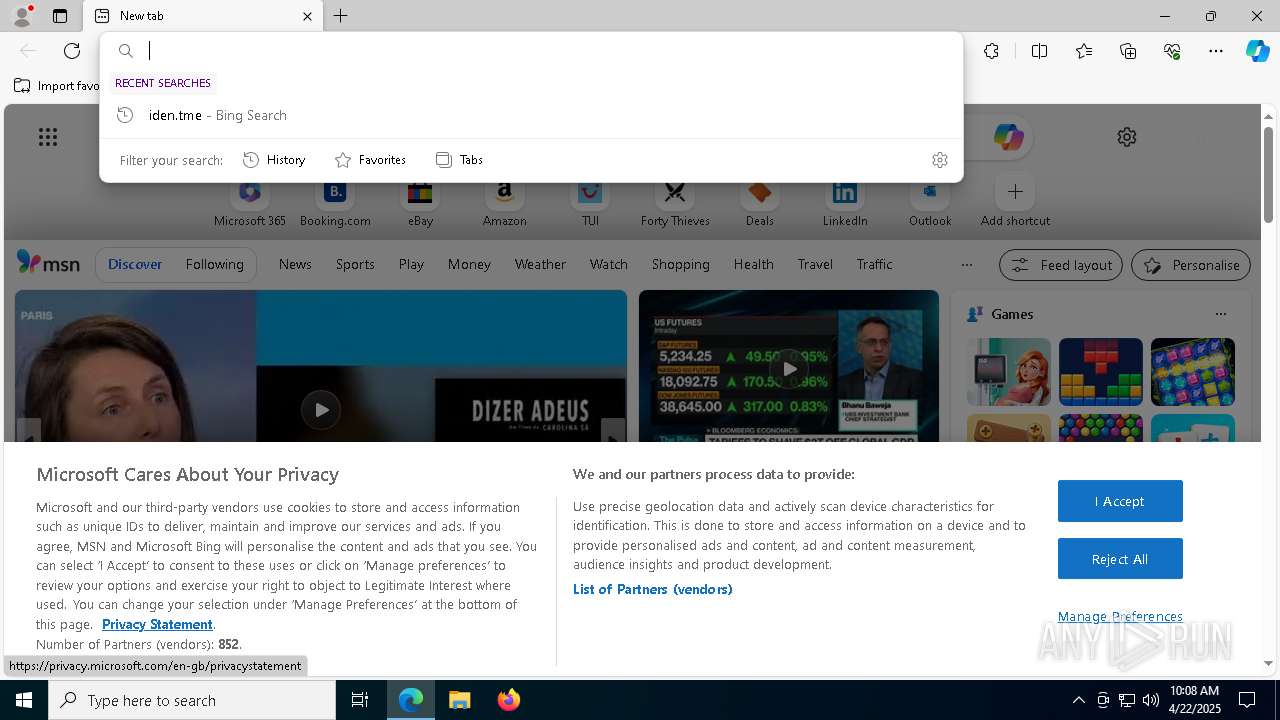The width and height of the screenshot is (1280, 720).
Task: Open the block puzzle game thumbnail
Action: click(1100, 371)
